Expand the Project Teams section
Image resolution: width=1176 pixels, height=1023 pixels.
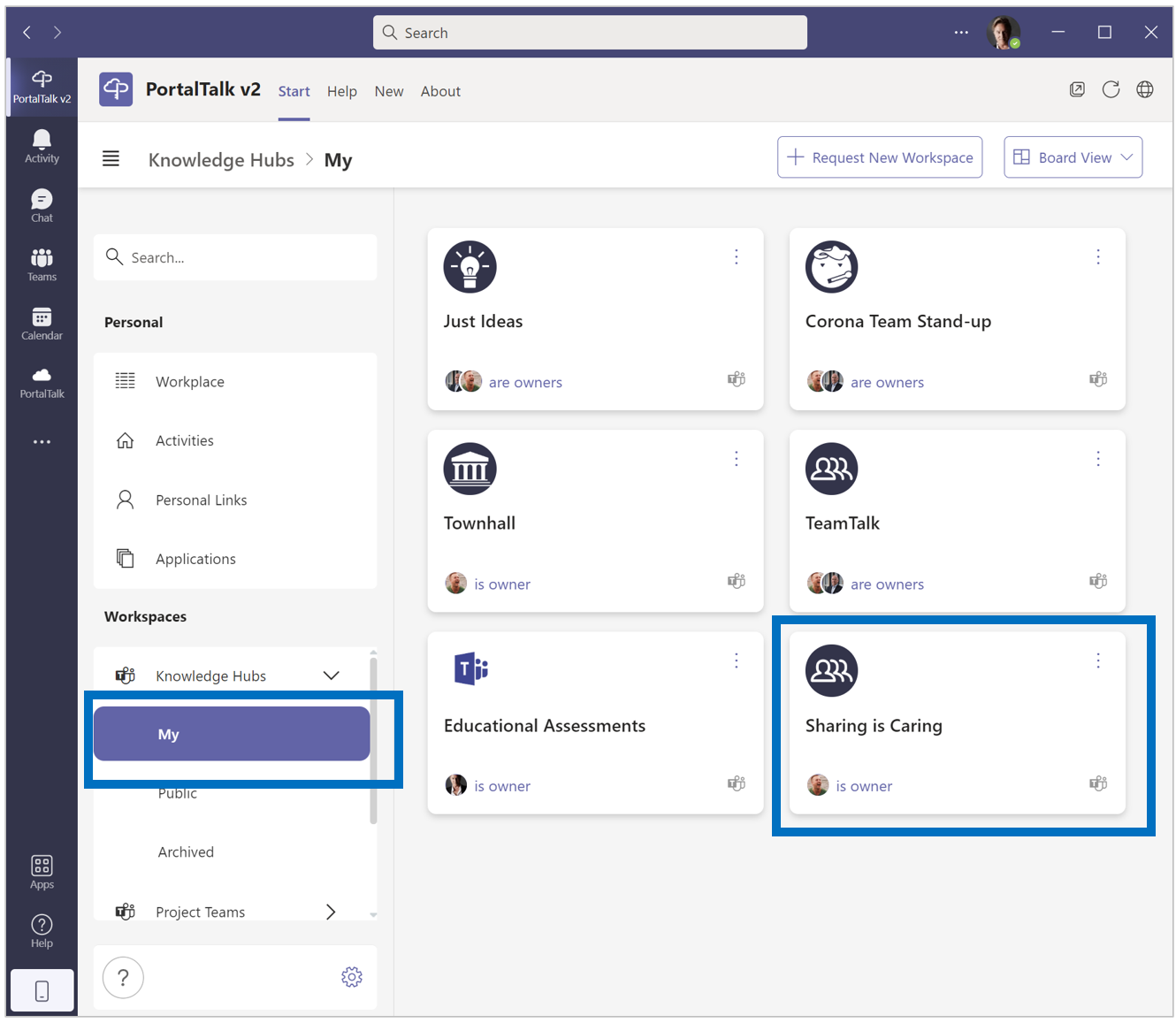331,912
